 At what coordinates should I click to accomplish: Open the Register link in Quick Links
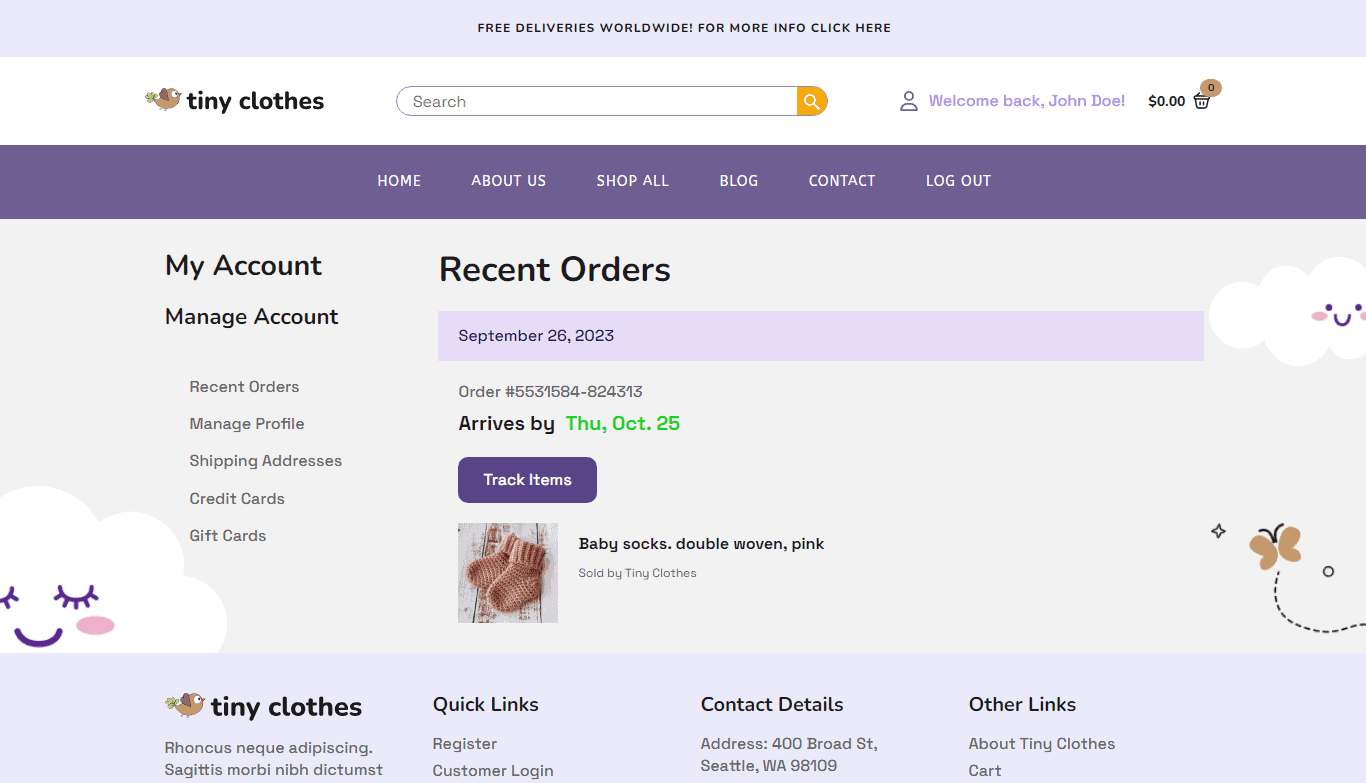[x=465, y=744]
